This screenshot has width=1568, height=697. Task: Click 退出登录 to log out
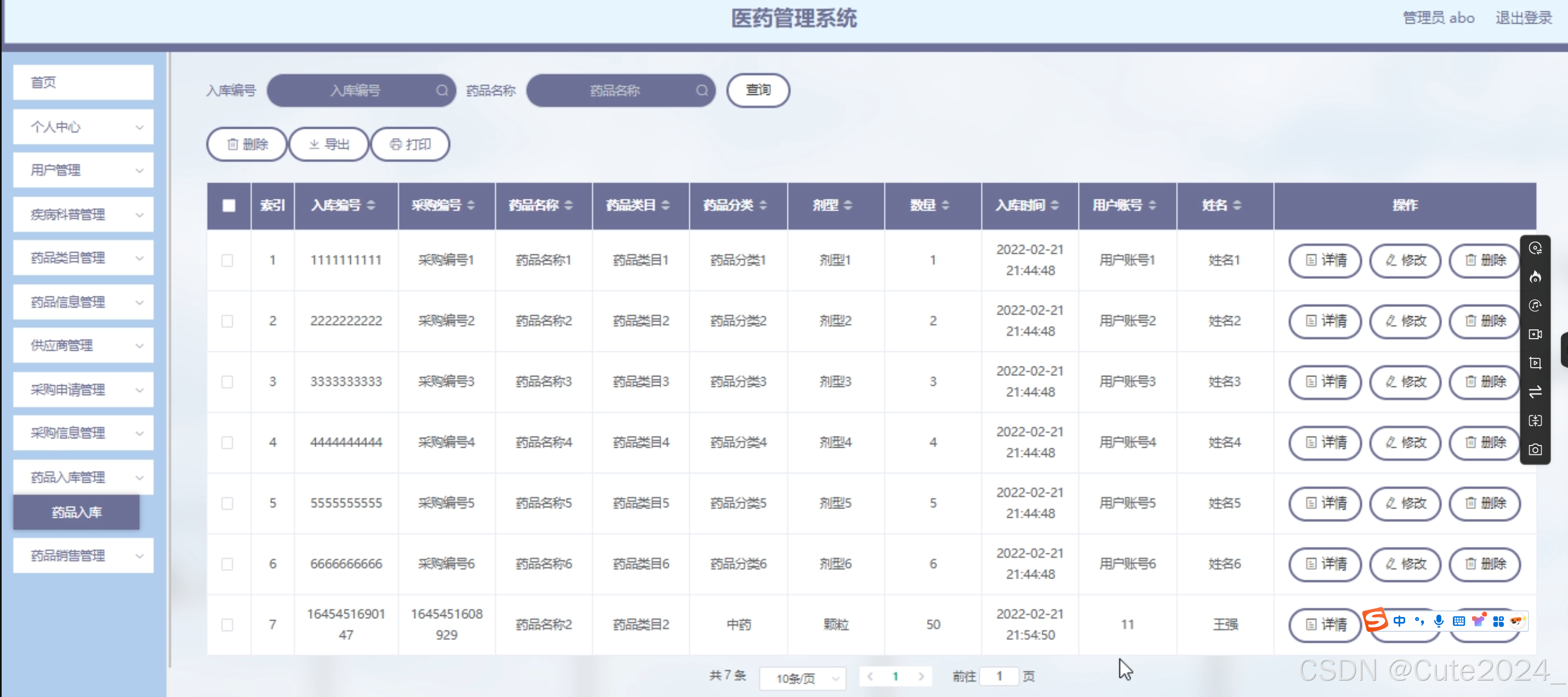pyautogui.click(x=1524, y=18)
